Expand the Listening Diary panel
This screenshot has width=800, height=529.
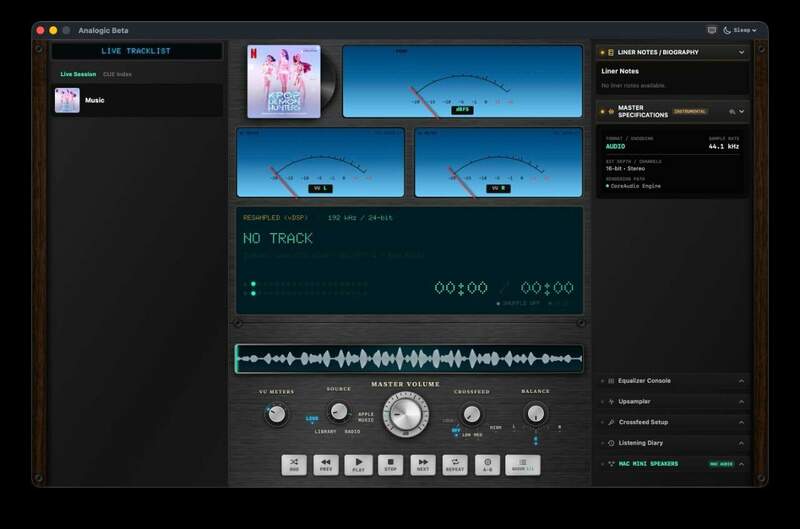(x=741, y=443)
